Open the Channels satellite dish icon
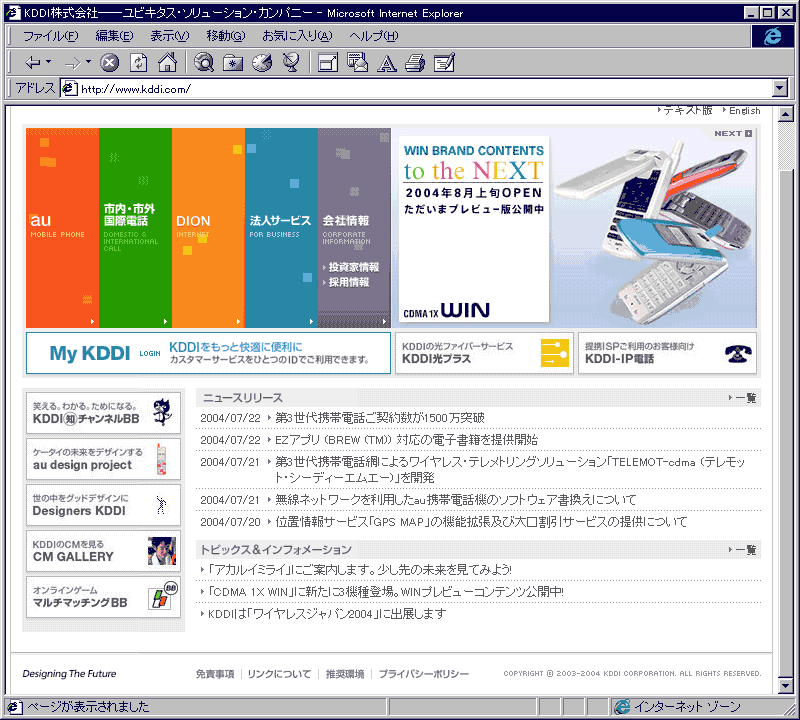 (291, 63)
